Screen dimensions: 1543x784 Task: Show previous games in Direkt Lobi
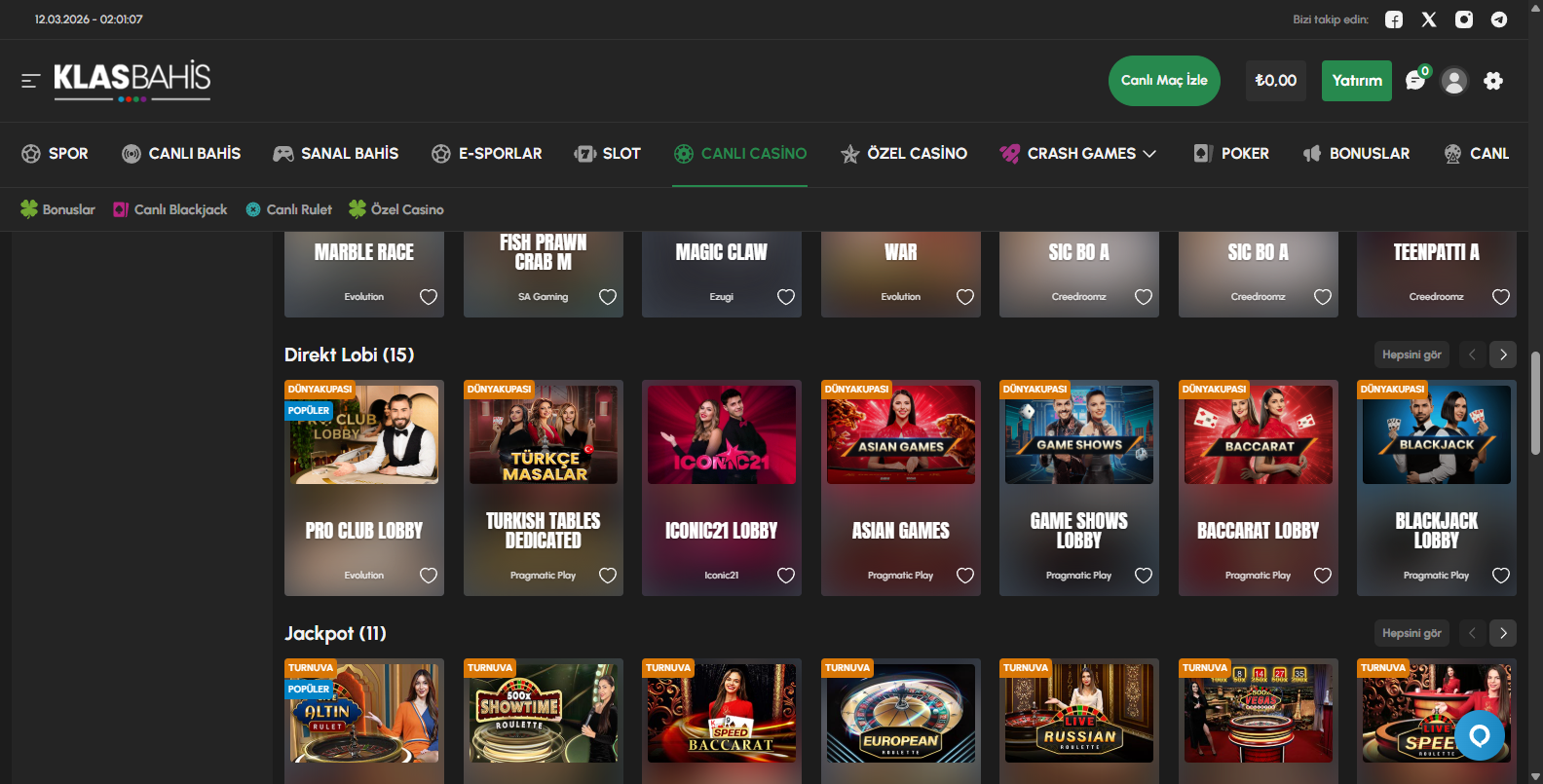1473,355
